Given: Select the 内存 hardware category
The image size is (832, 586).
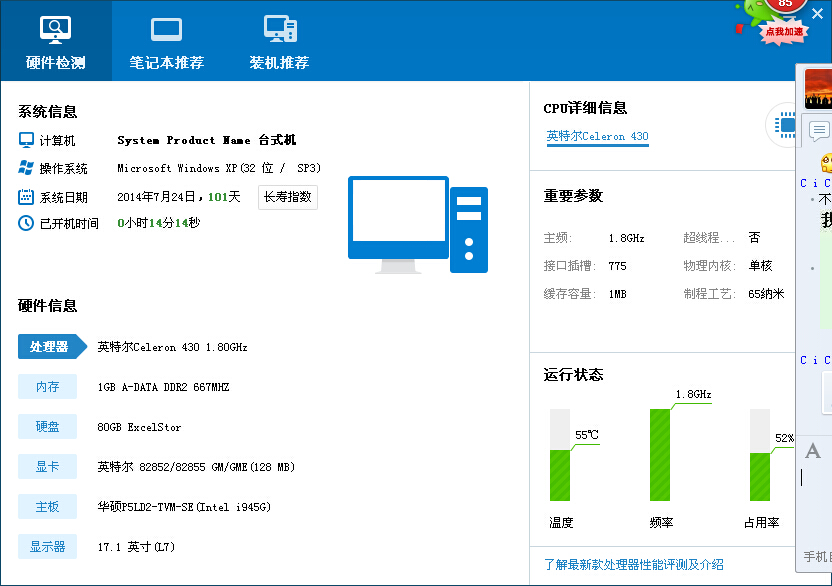Looking at the screenshot, I should (47, 386).
